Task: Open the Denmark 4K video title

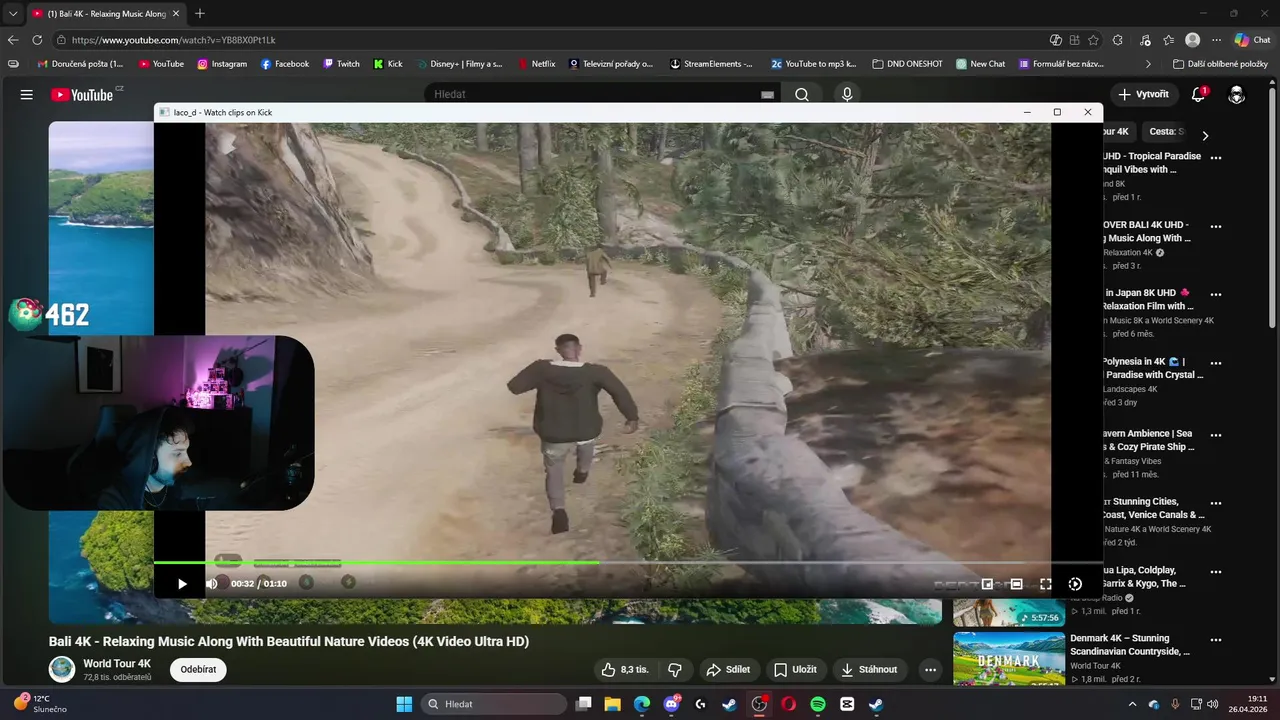Action: point(1132,644)
